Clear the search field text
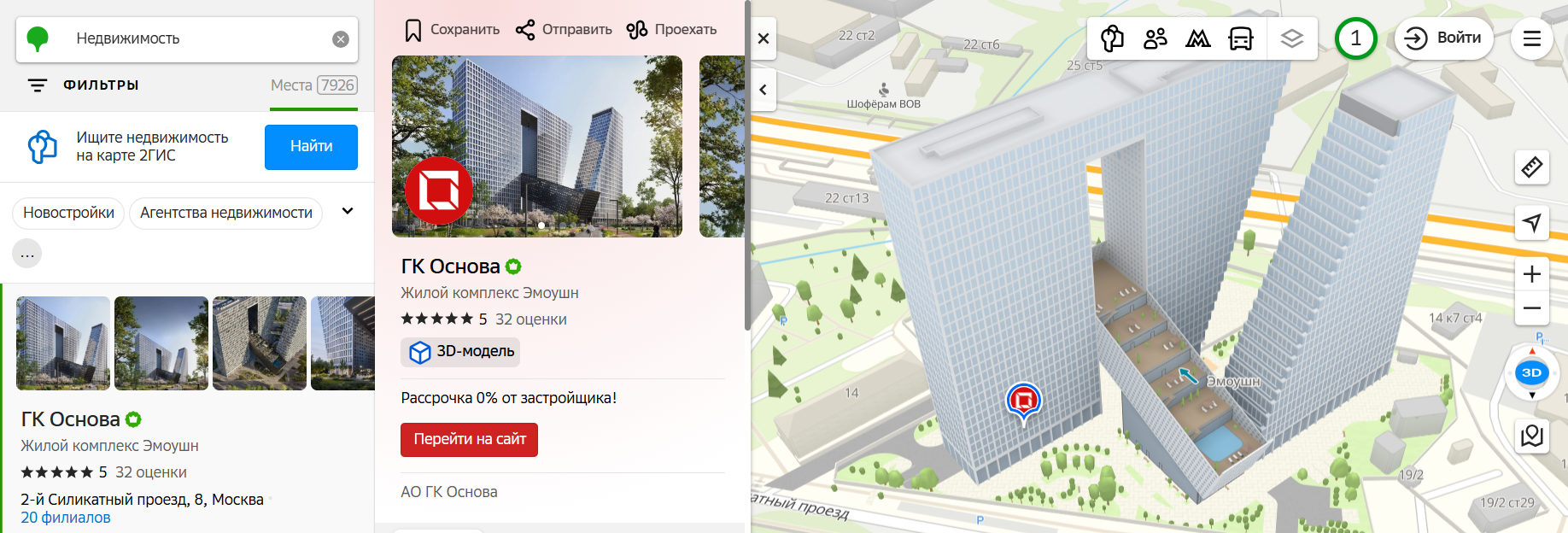The width and height of the screenshot is (1568, 533). [341, 39]
